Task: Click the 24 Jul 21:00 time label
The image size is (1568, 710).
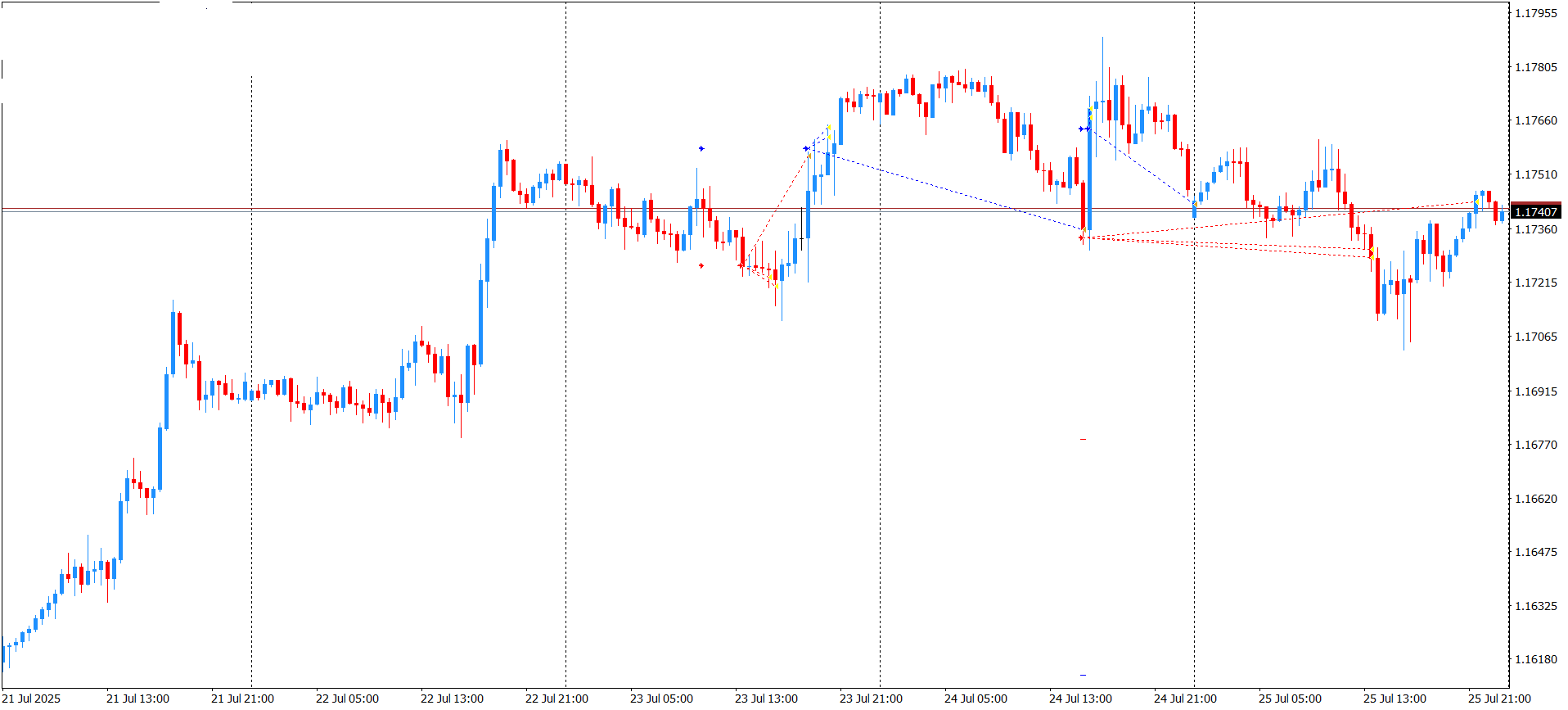Action: pos(1185,699)
